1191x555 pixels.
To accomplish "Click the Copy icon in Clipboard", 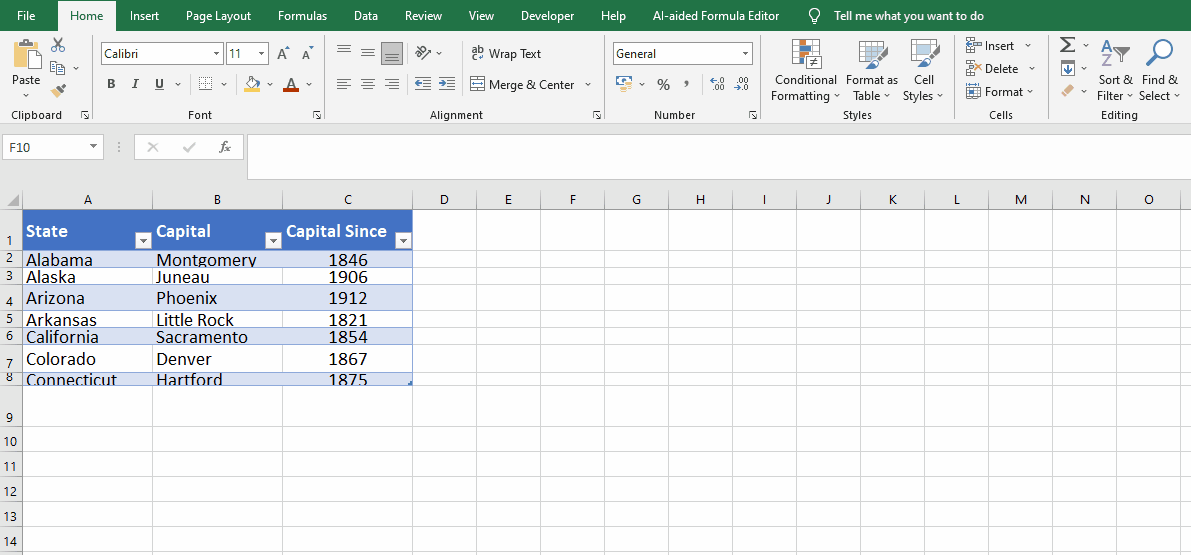I will coord(58,68).
